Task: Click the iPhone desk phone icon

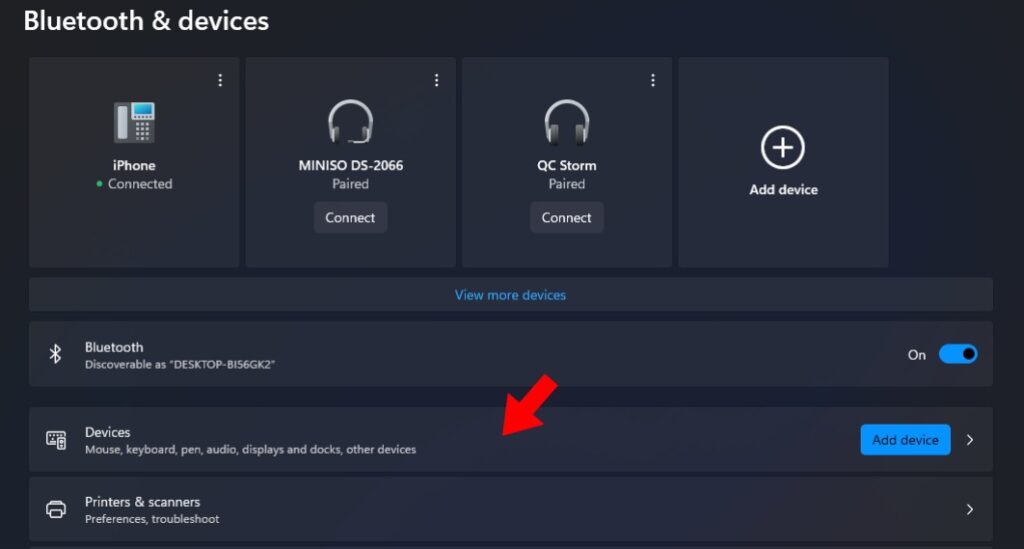Action: click(135, 122)
